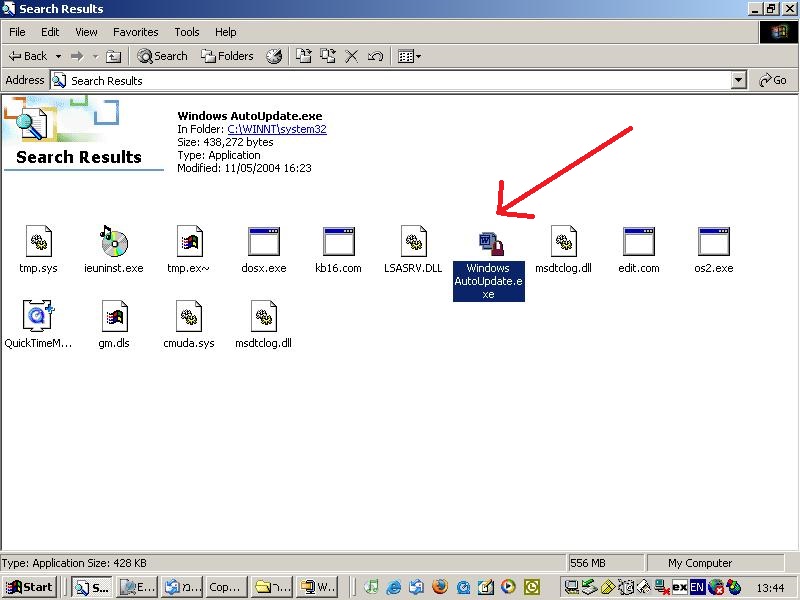This screenshot has height=600, width=800.
Task: Click the Copy To toolbar icon
Action: click(328, 56)
